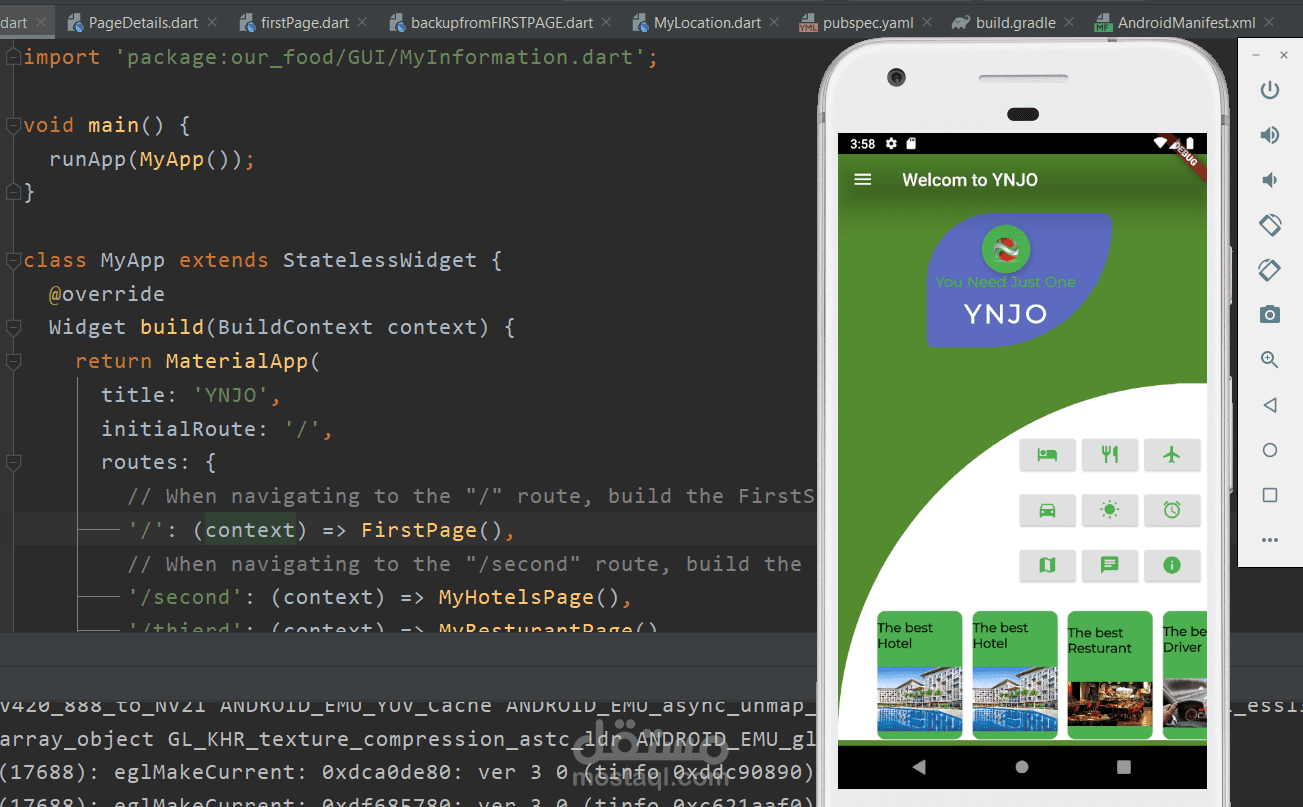
Task: Tap the alarm clock button
Action: point(1172,510)
